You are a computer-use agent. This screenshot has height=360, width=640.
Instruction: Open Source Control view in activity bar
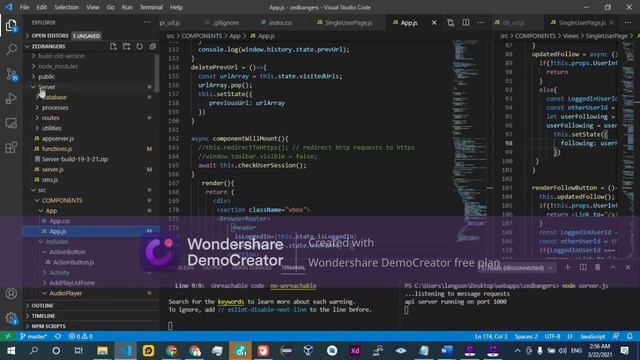pos(11,74)
